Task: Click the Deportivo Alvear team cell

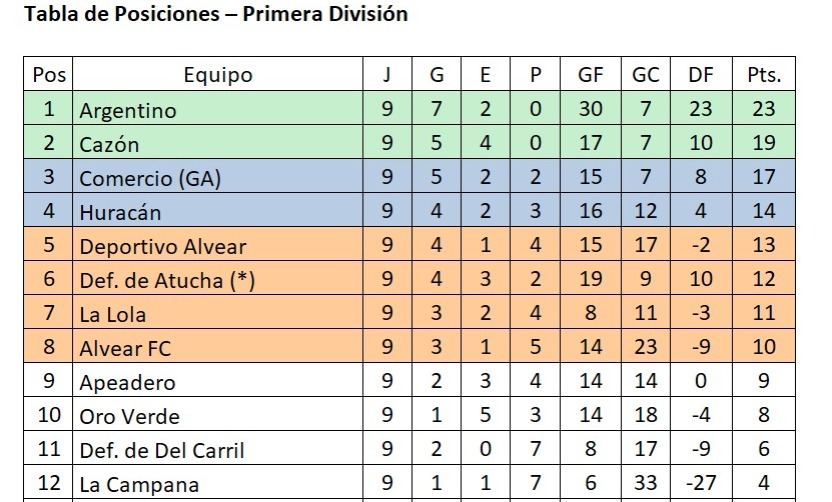Action: click(x=218, y=245)
